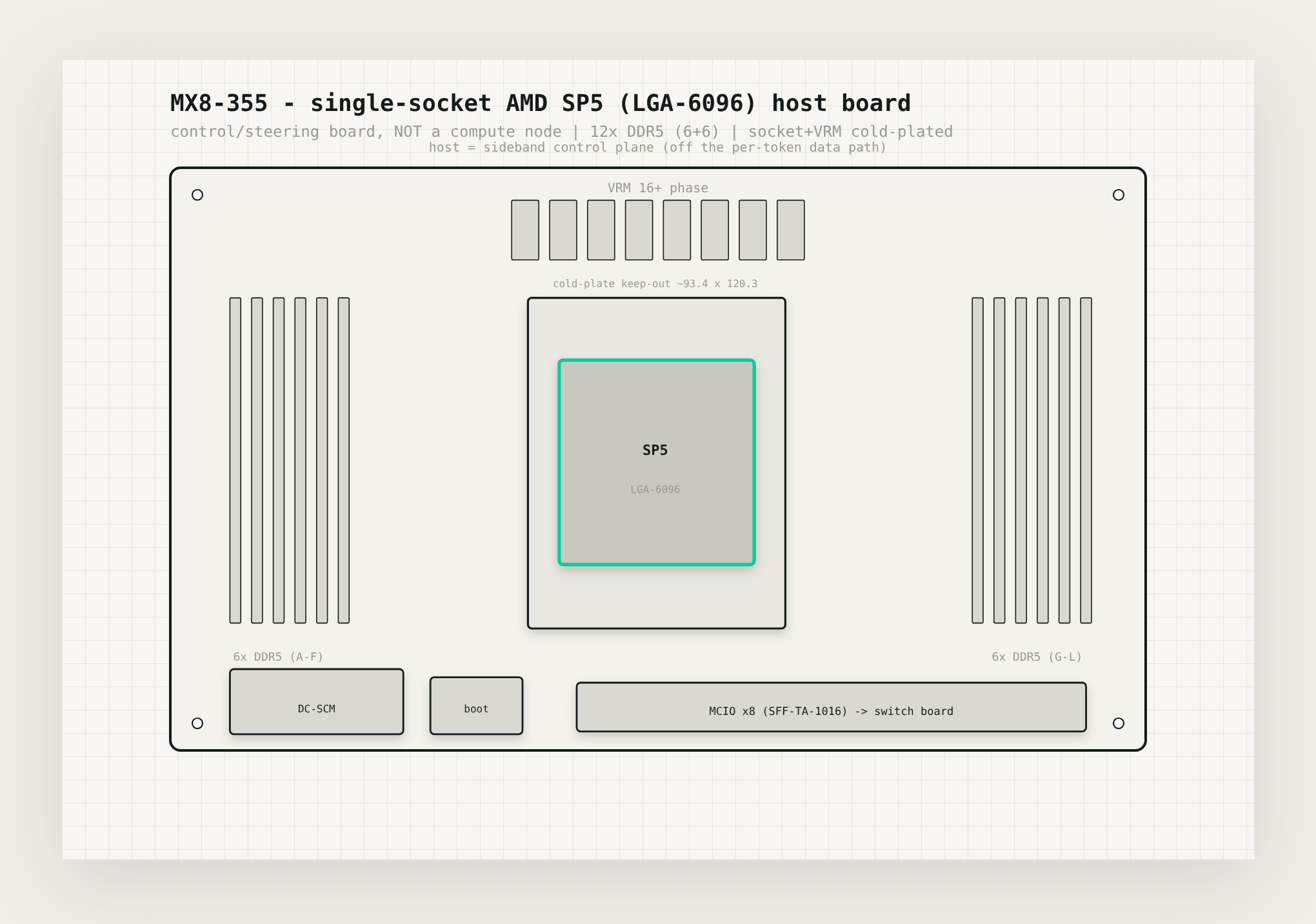Select the rightmost DDR5 slot L
Screen dimensions: 1316x924
1086,460
